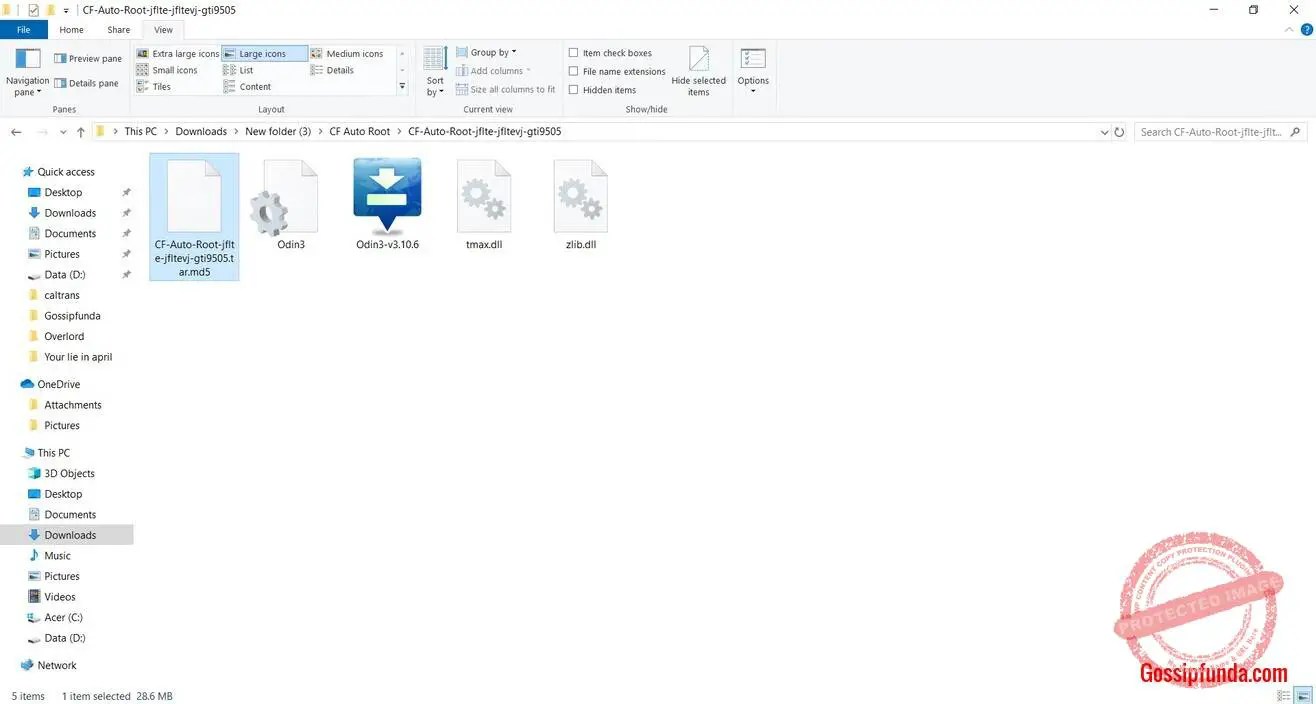Image resolution: width=1316 pixels, height=704 pixels.
Task: Open pinned Data (D:) under Quick access
Action: (x=65, y=274)
